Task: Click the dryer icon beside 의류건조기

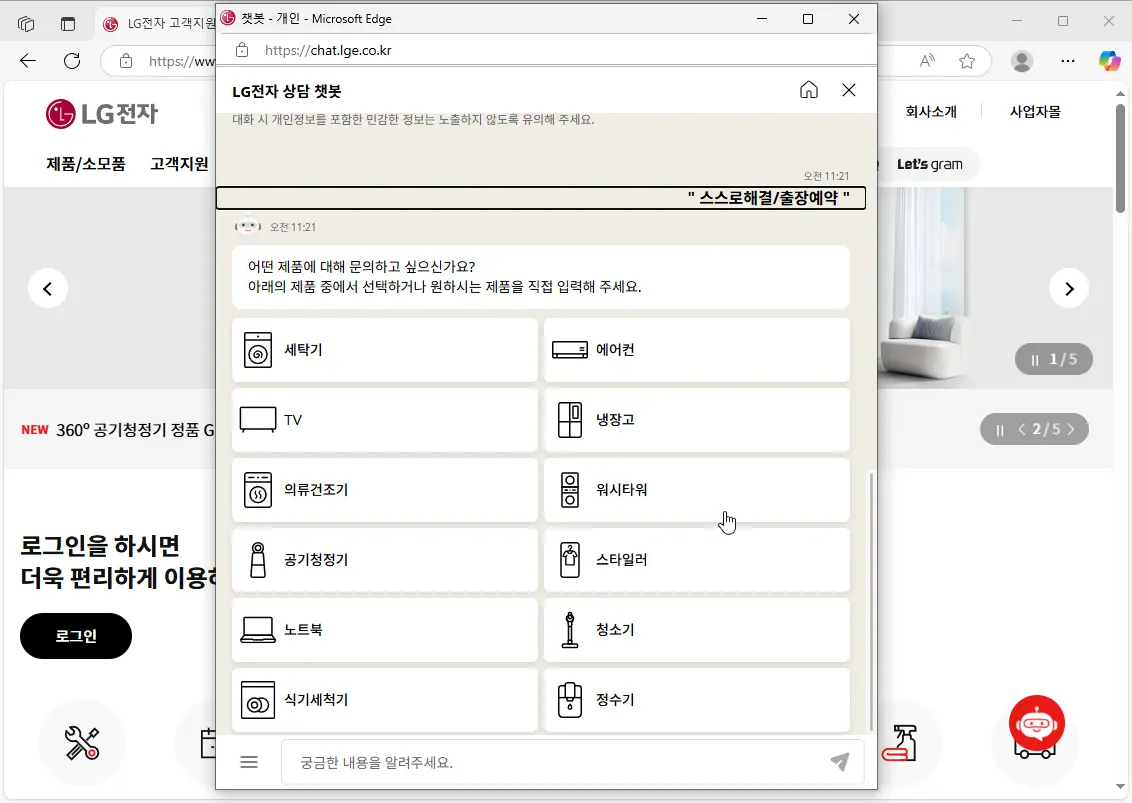Action: coord(258,490)
